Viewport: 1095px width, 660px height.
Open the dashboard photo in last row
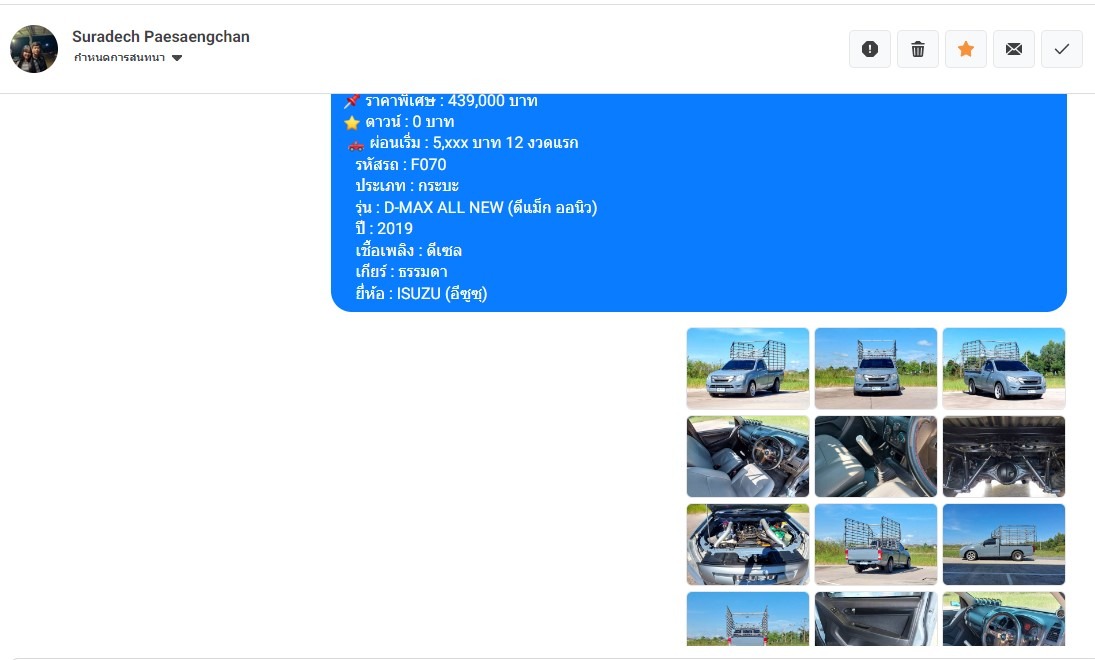(x=1004, y=619)
